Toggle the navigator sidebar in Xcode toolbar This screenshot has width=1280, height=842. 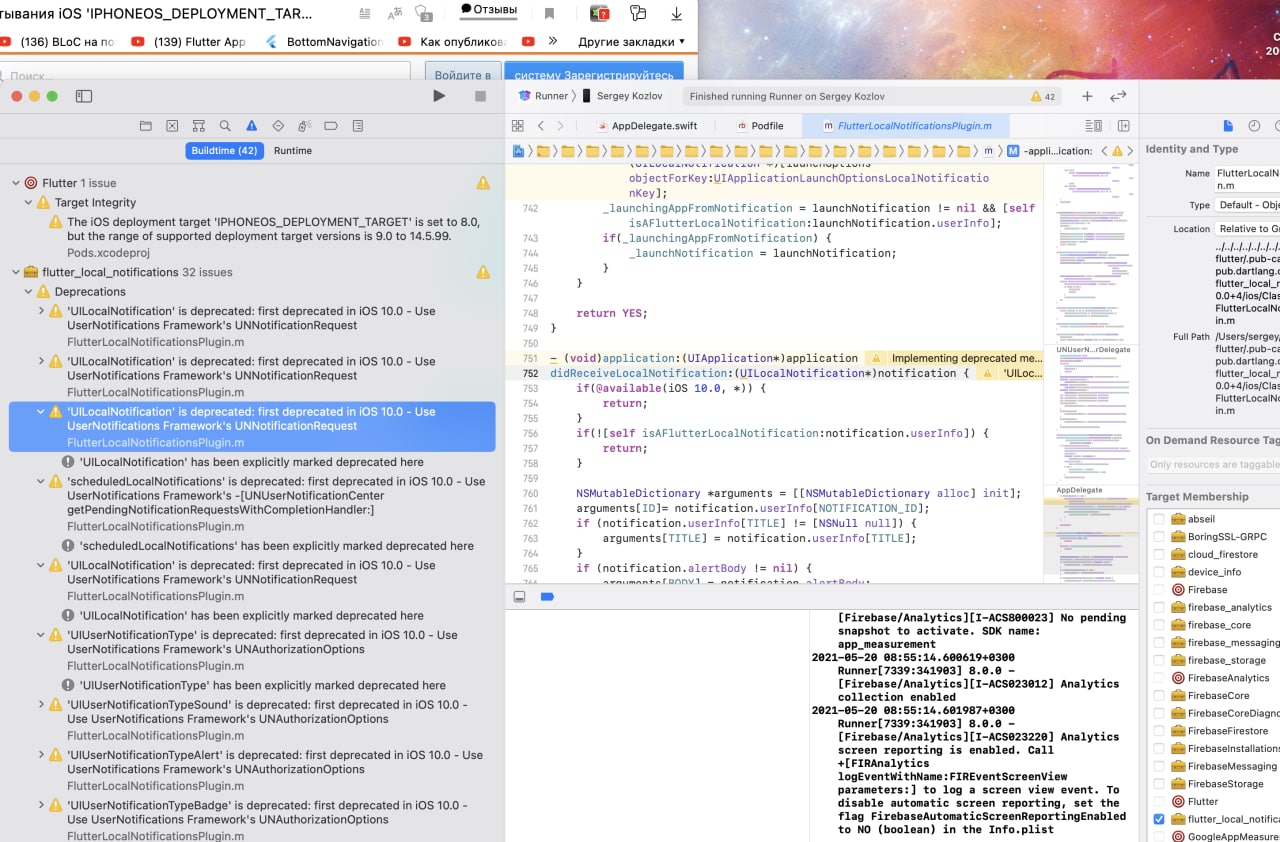click(x=84, y=96)
